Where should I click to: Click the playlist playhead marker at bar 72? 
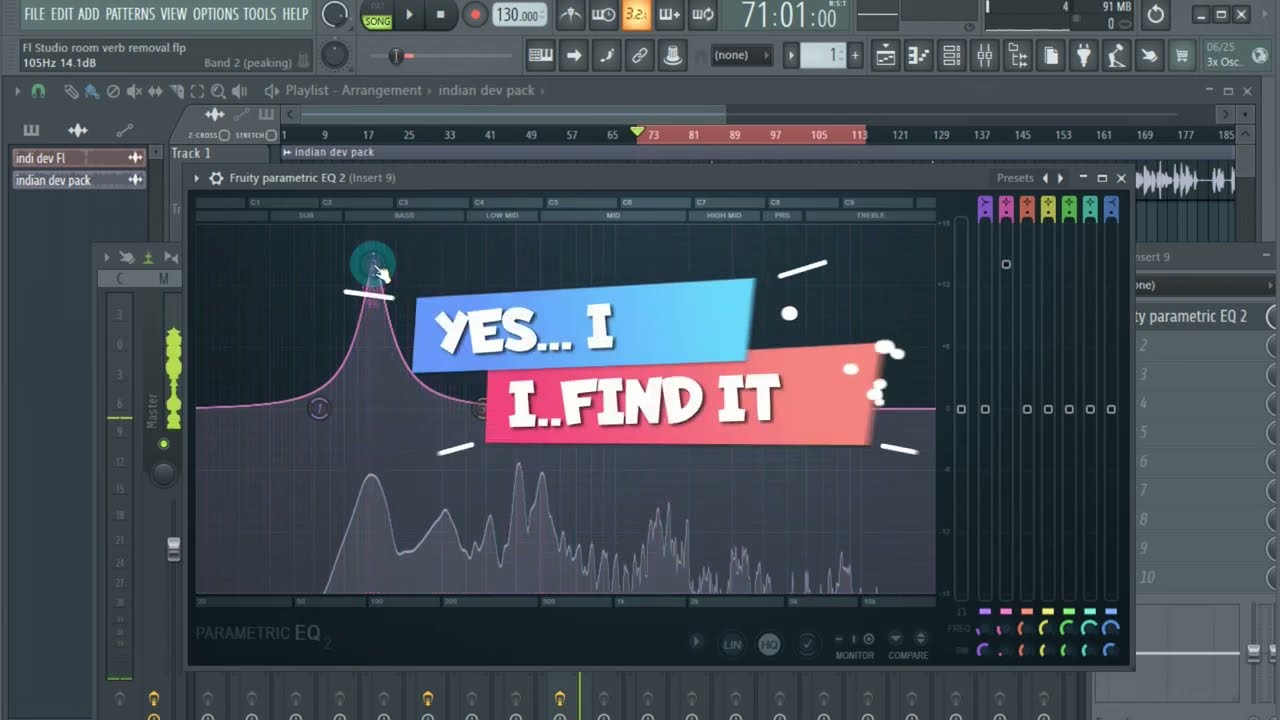637,132
